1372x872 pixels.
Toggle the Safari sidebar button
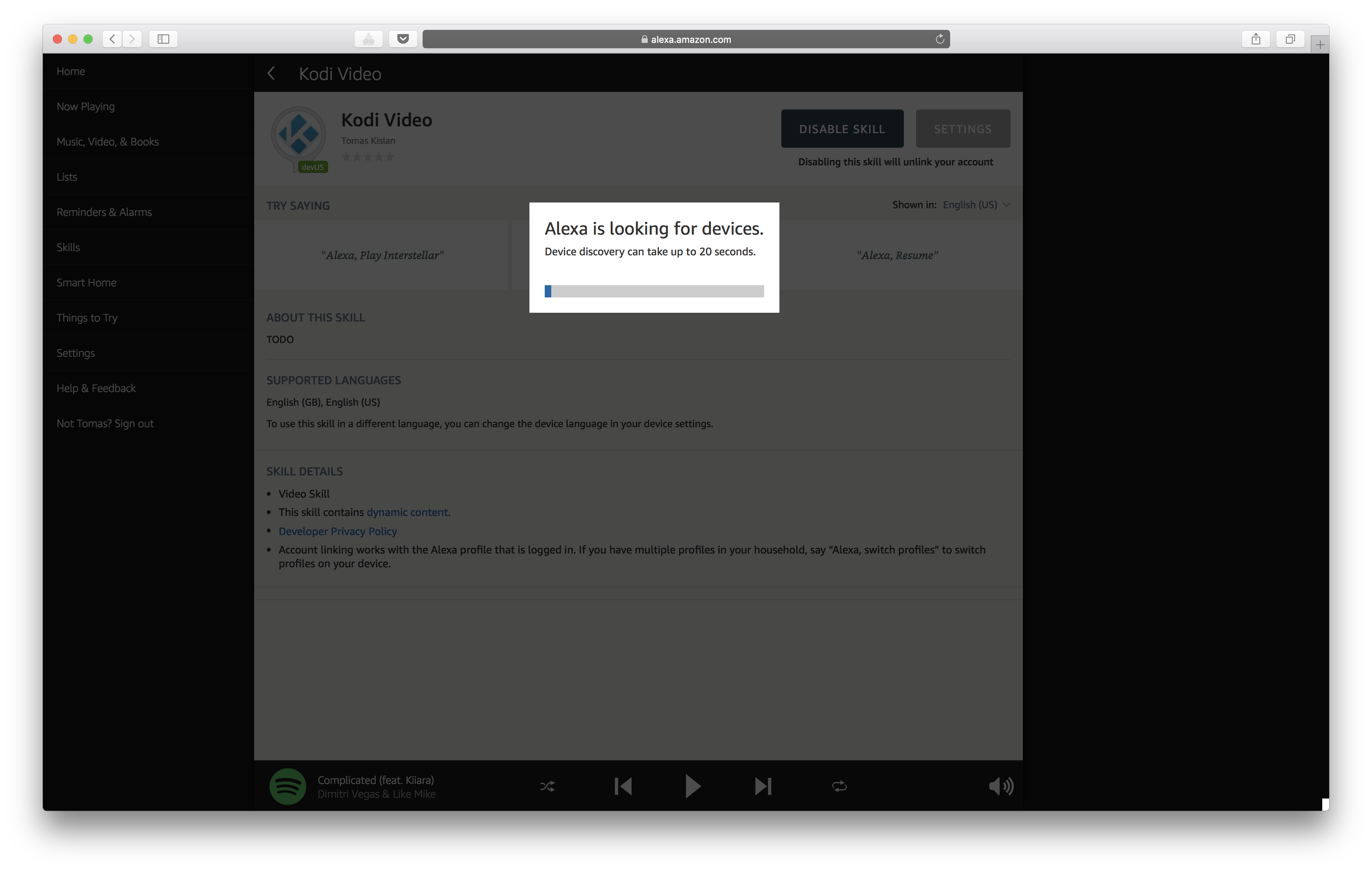coord(163,39)
